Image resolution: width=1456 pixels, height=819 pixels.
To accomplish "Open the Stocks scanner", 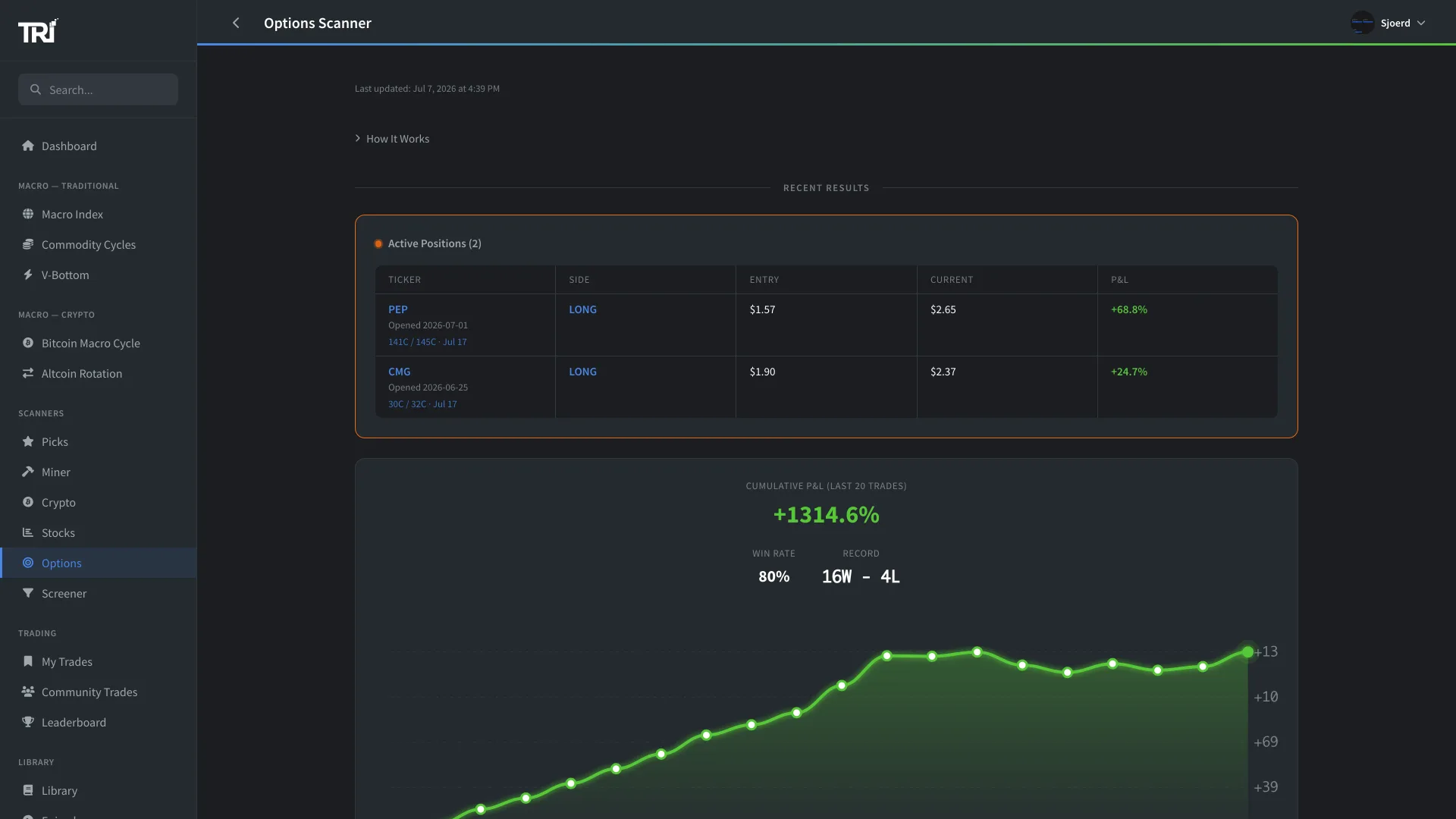I will coord(99,532).
